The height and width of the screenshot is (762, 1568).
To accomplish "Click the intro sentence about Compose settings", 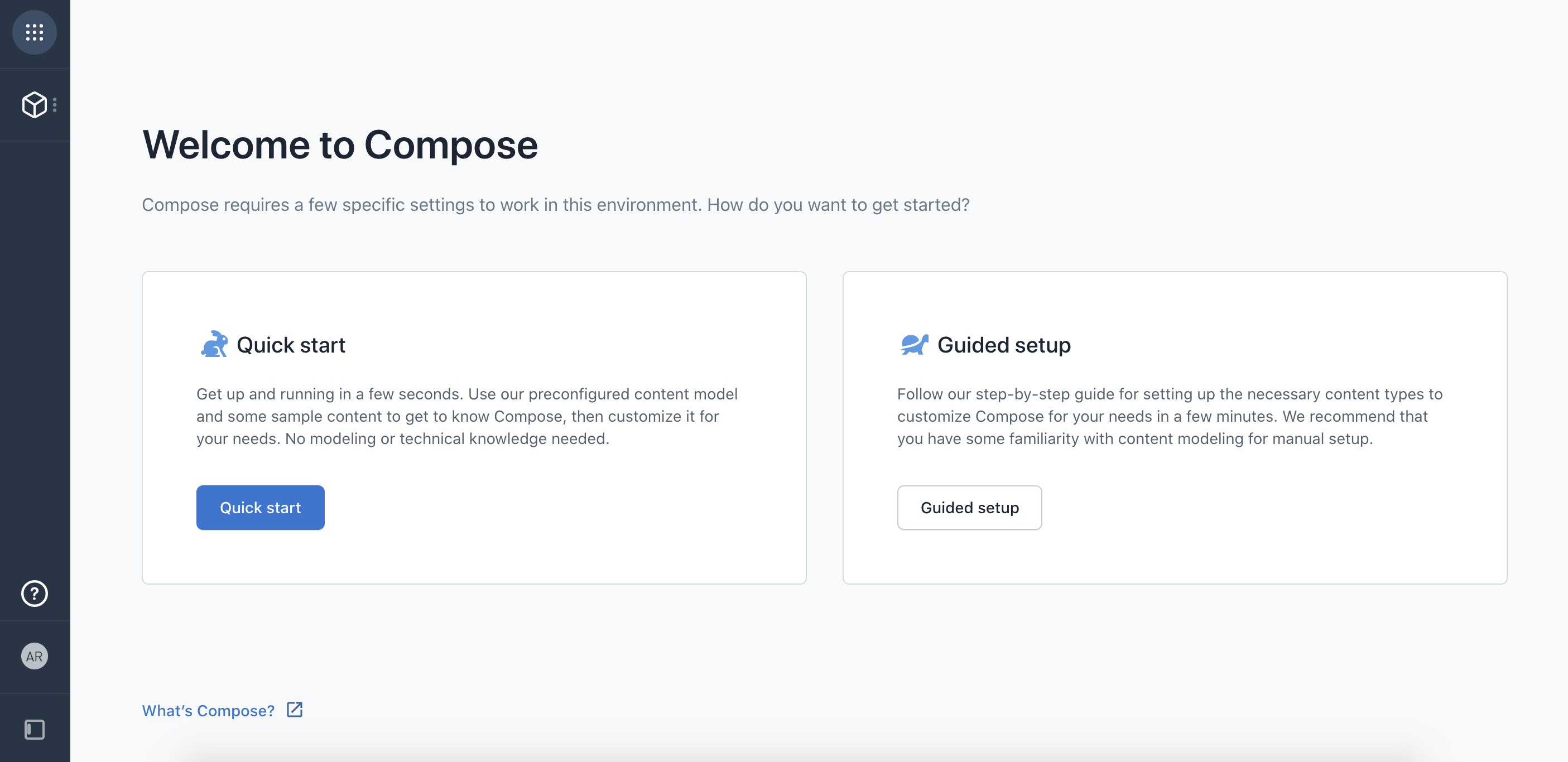I will tap(556, 205).
